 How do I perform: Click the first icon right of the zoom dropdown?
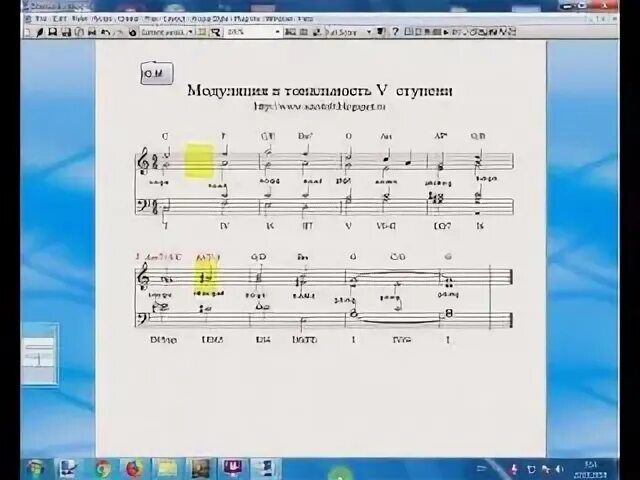(290, 32)
